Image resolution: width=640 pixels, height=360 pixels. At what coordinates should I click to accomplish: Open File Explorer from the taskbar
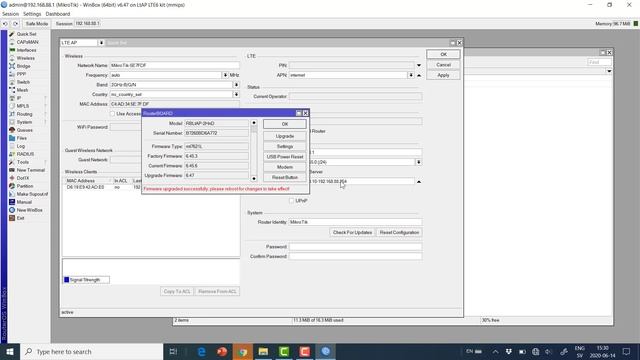point(263,351)
